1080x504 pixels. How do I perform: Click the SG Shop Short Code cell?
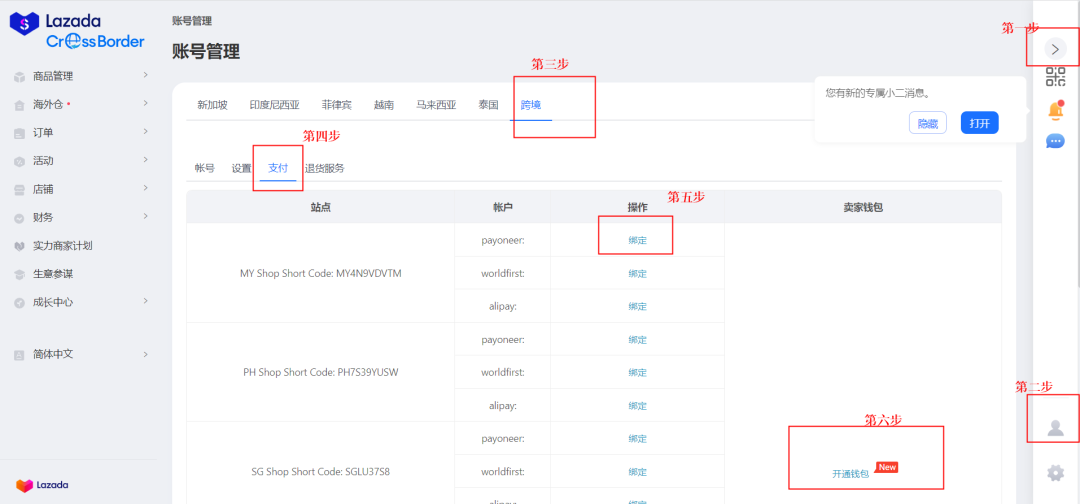pos(320,472)
